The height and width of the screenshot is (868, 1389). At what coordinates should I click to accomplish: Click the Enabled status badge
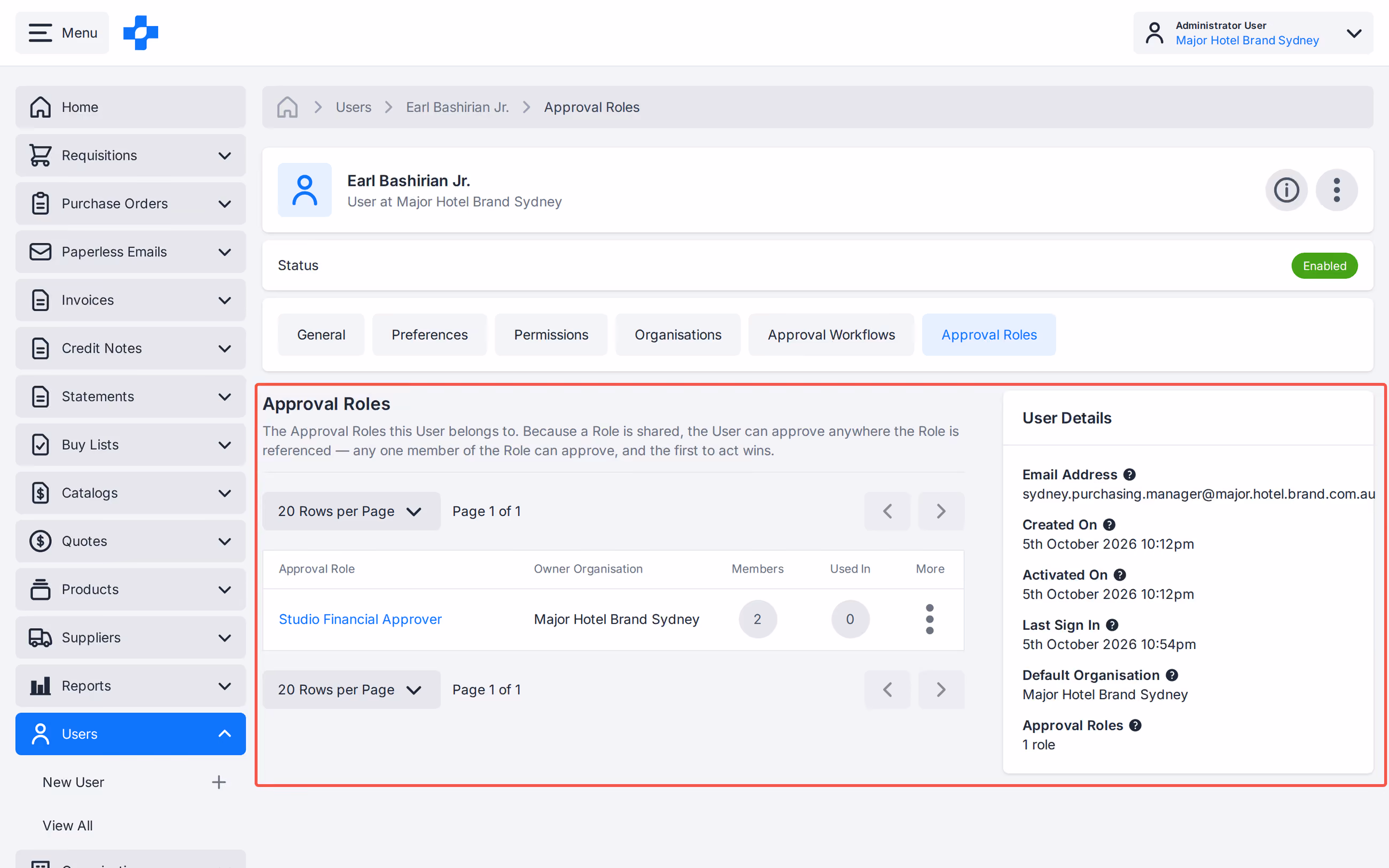point(1324,266)
